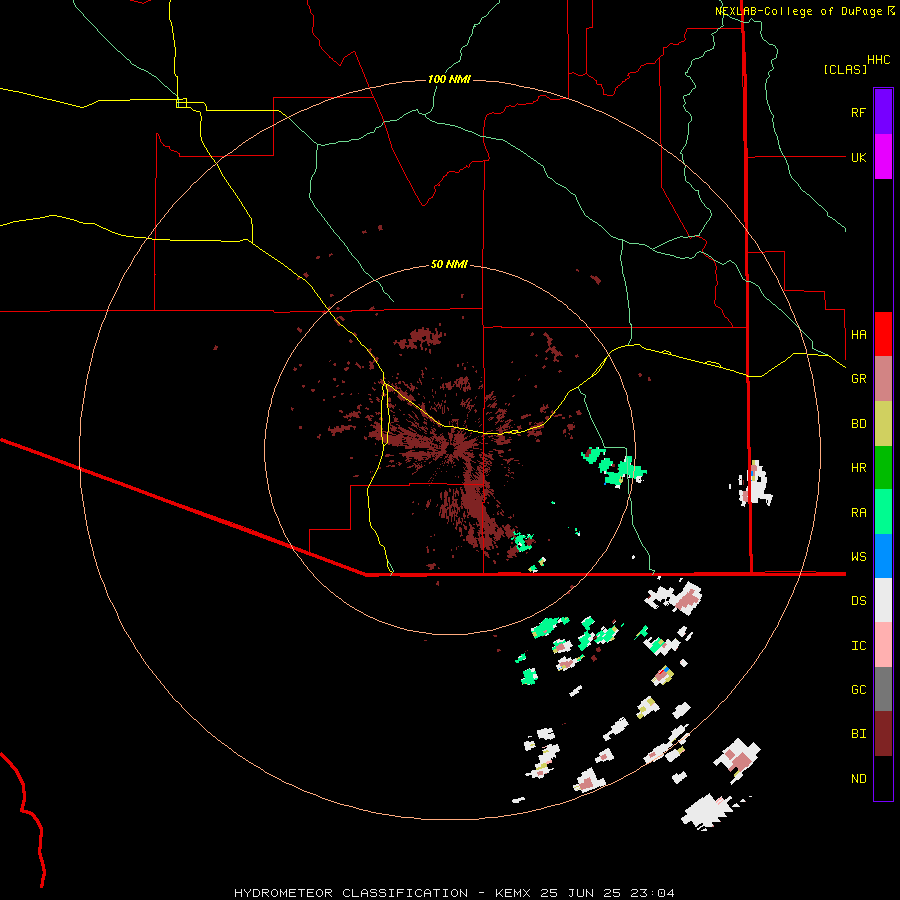Click the GC gray legend swatch
The width and height of the screenshot is (900, 900).
click(x=883, y=689)
